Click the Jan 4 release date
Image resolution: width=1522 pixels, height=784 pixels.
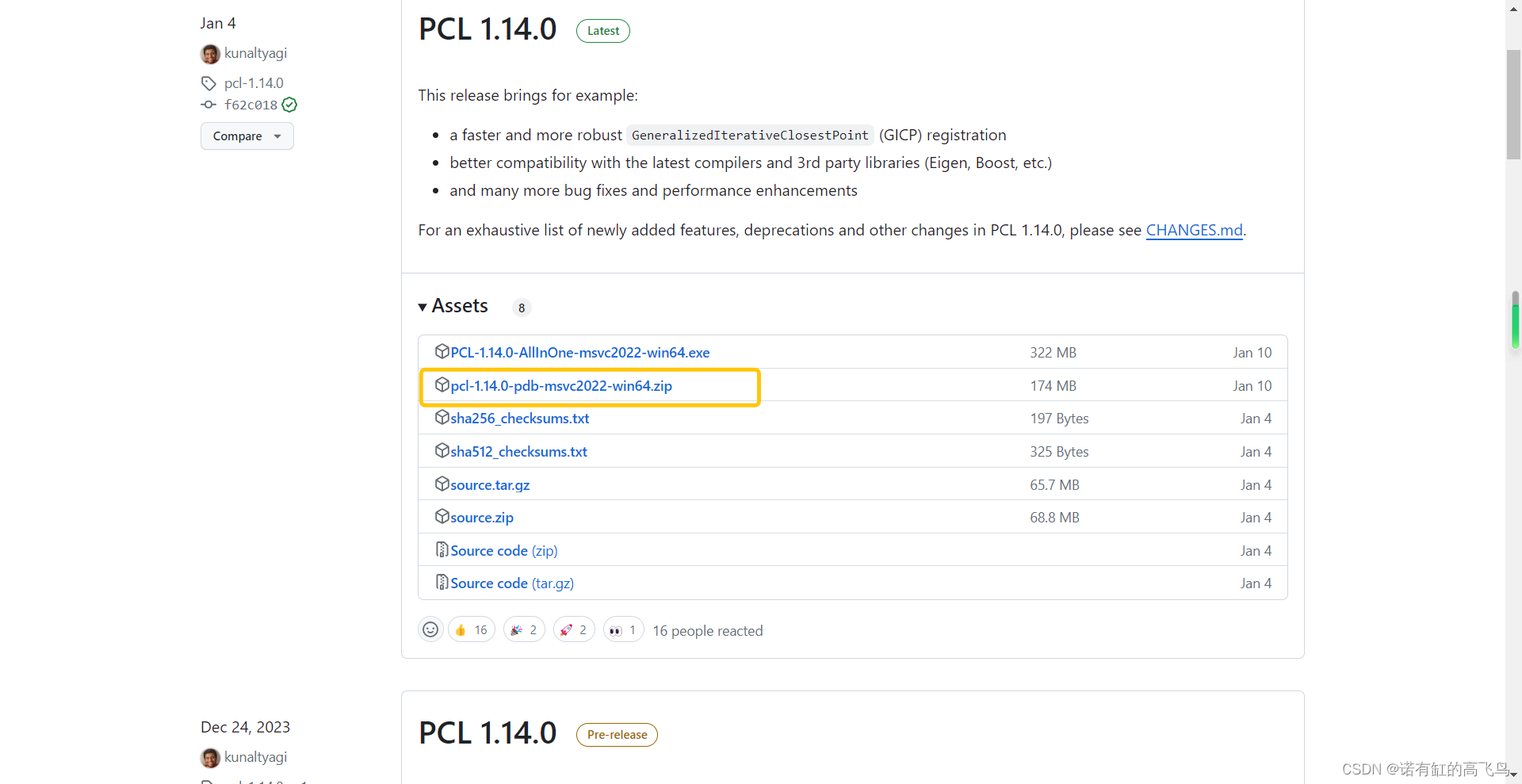point(218,24)
